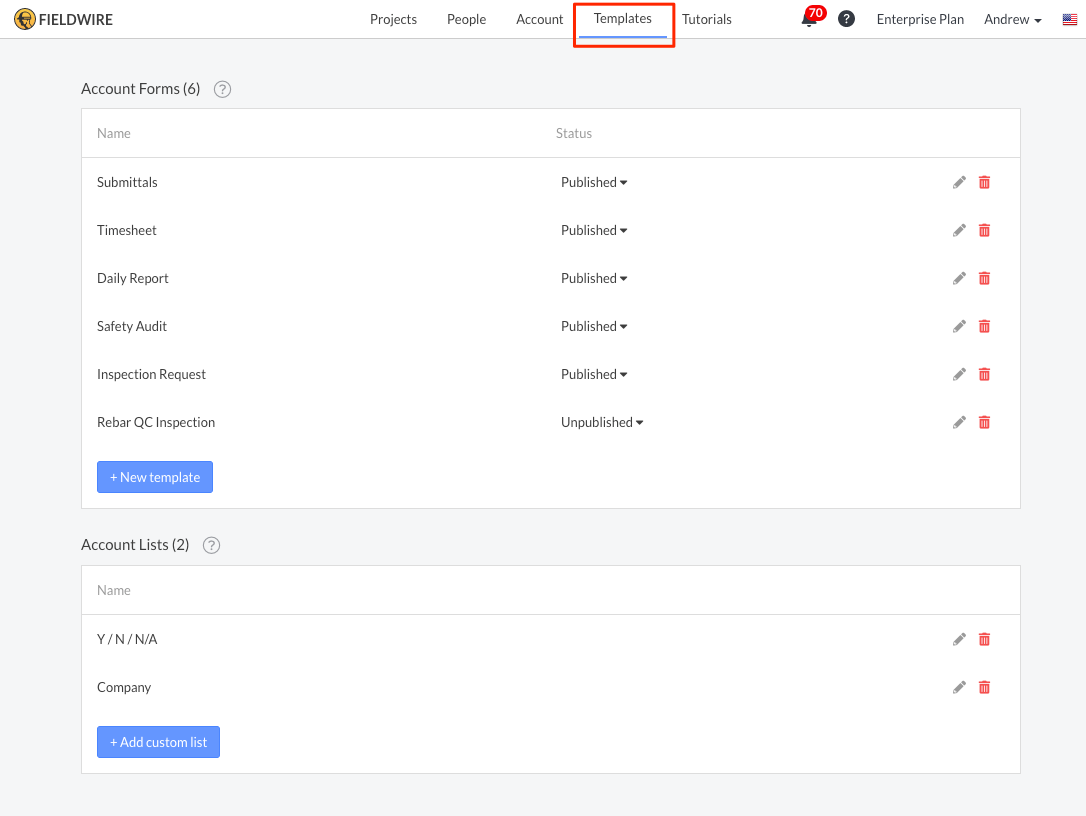Click pencil icon for Daily Report

[959, 278]
